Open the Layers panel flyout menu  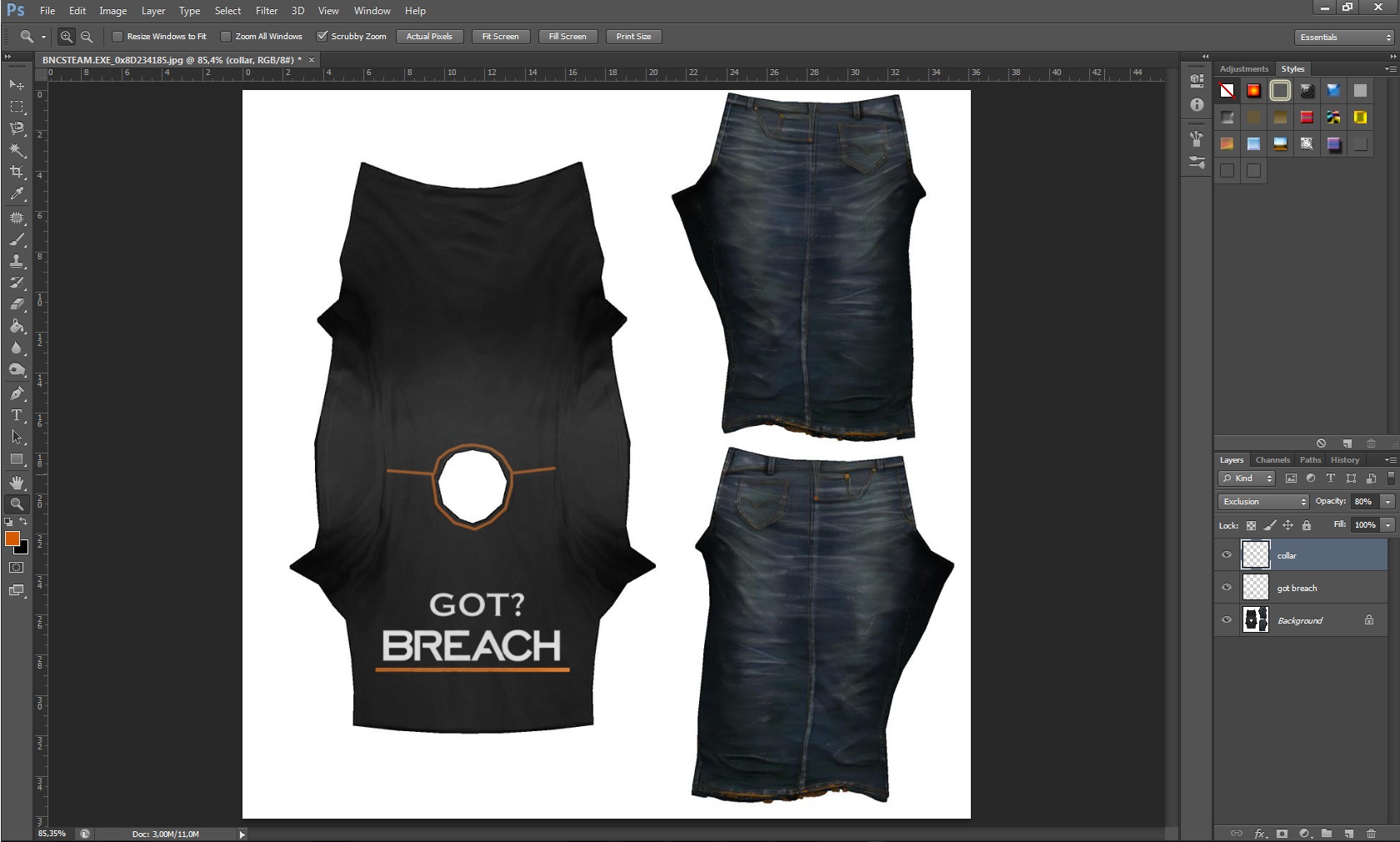1390,460
